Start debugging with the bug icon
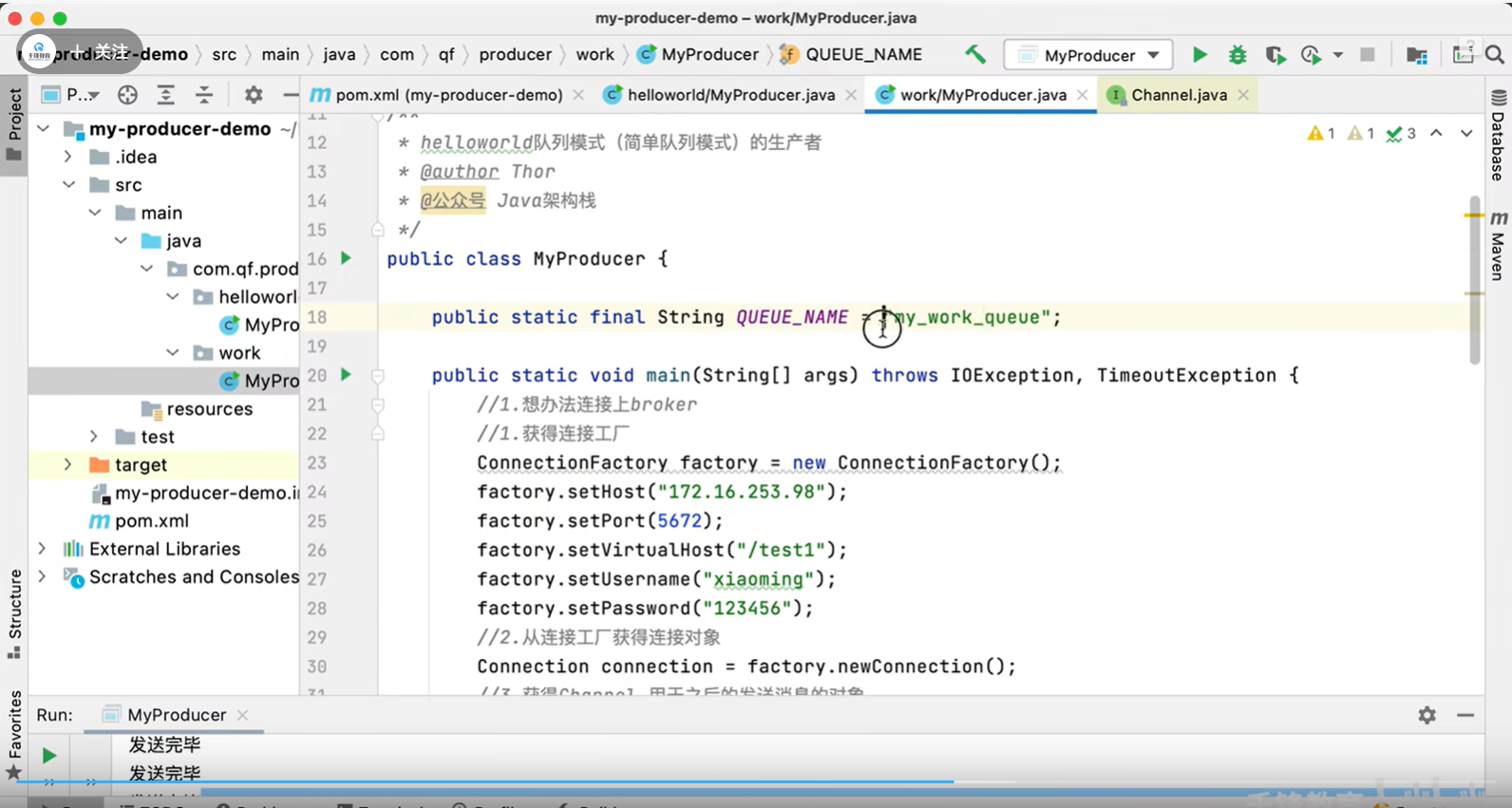 click(1238, 55)
